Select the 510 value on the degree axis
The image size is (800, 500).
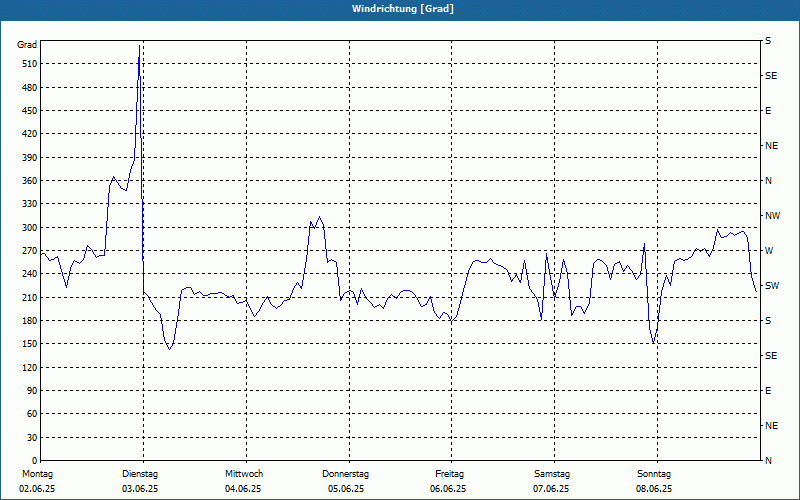click(x=30, y=64)
